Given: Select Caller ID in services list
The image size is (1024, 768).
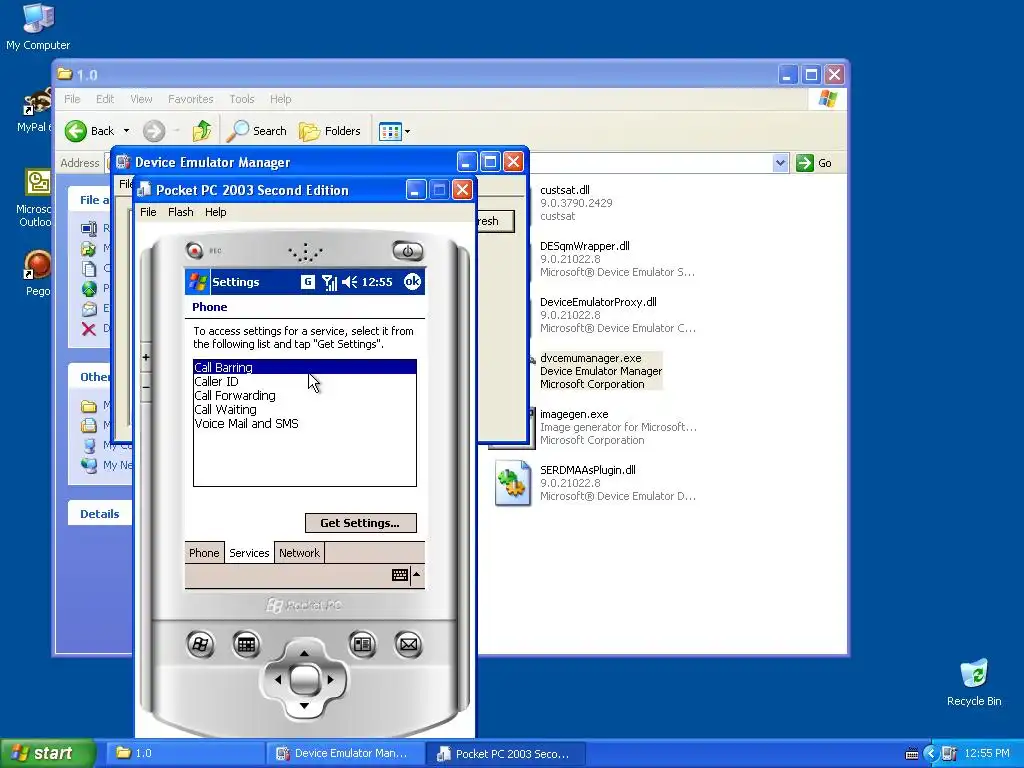Looking at the screenshot, I should (304, 381).
